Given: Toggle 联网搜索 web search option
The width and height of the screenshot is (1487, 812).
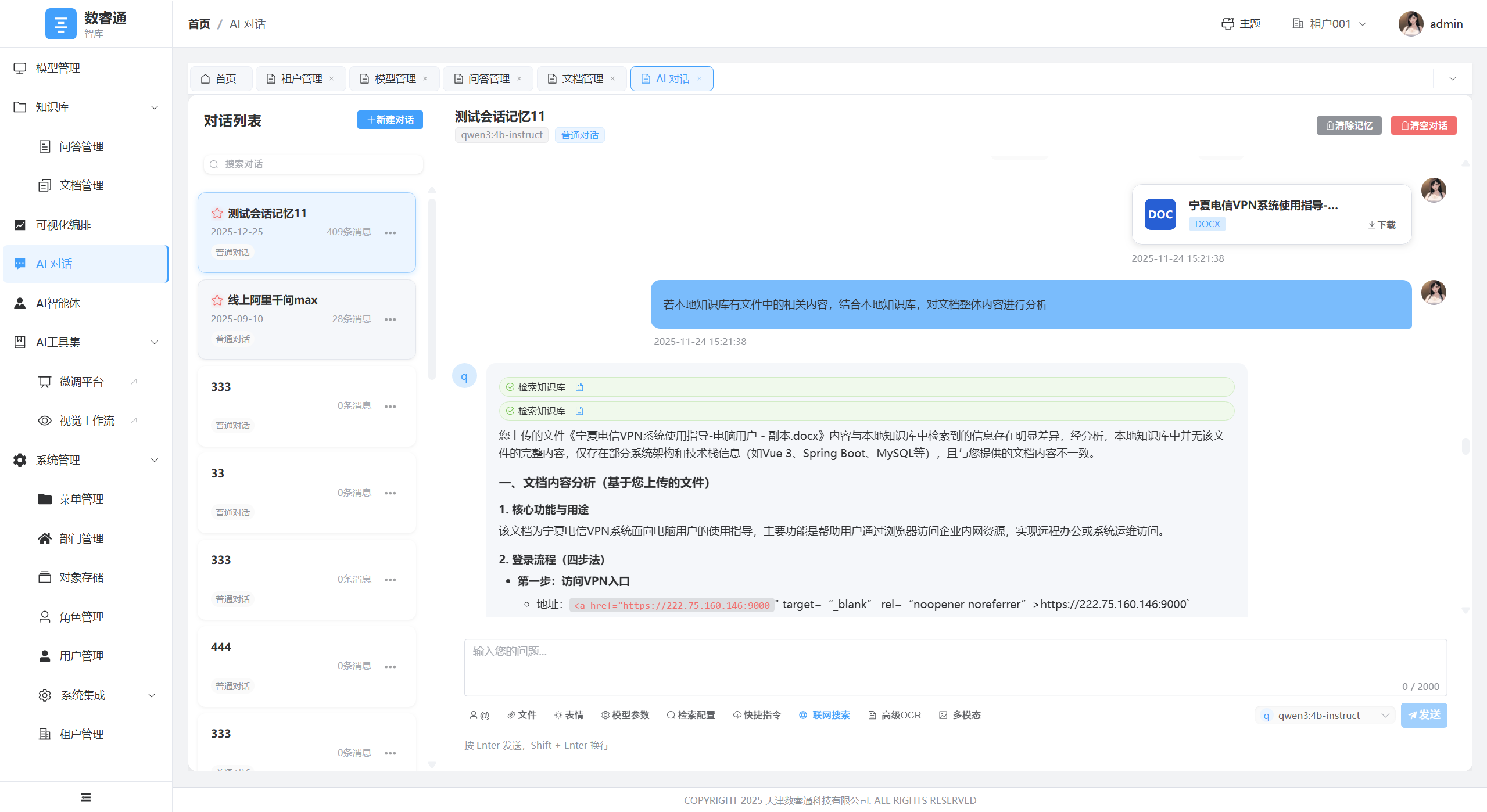Looking at the screenshot, I should [x=824, y=715].
